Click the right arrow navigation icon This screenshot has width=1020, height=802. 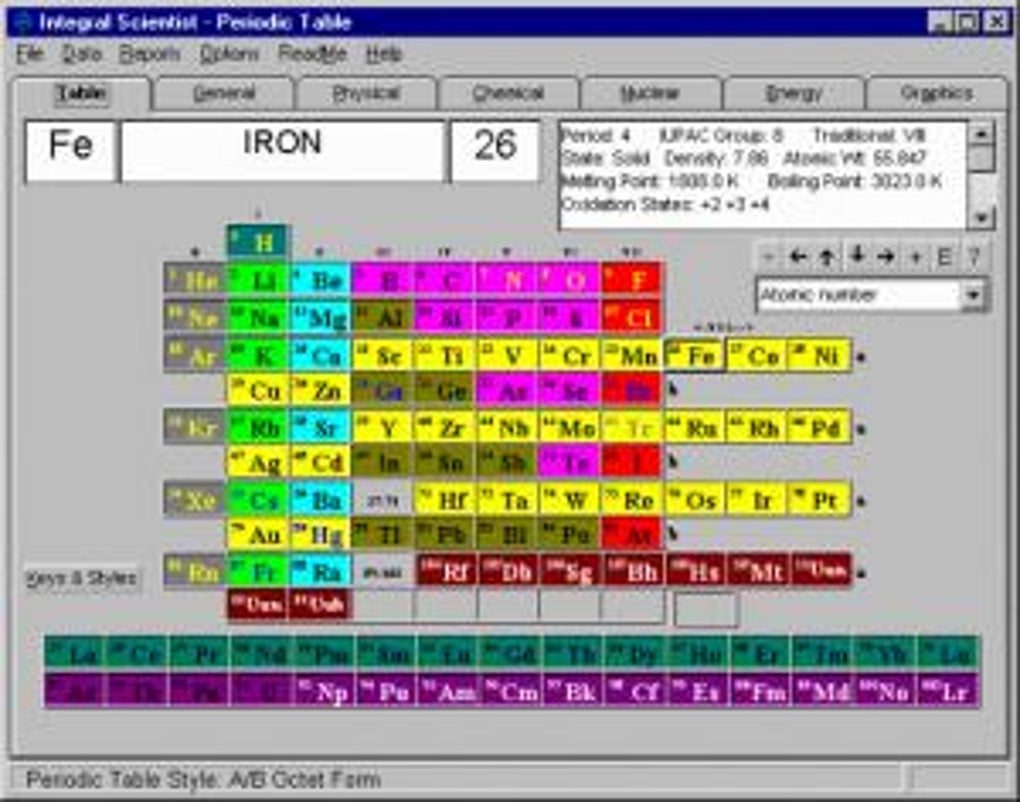tap(887, 255)
